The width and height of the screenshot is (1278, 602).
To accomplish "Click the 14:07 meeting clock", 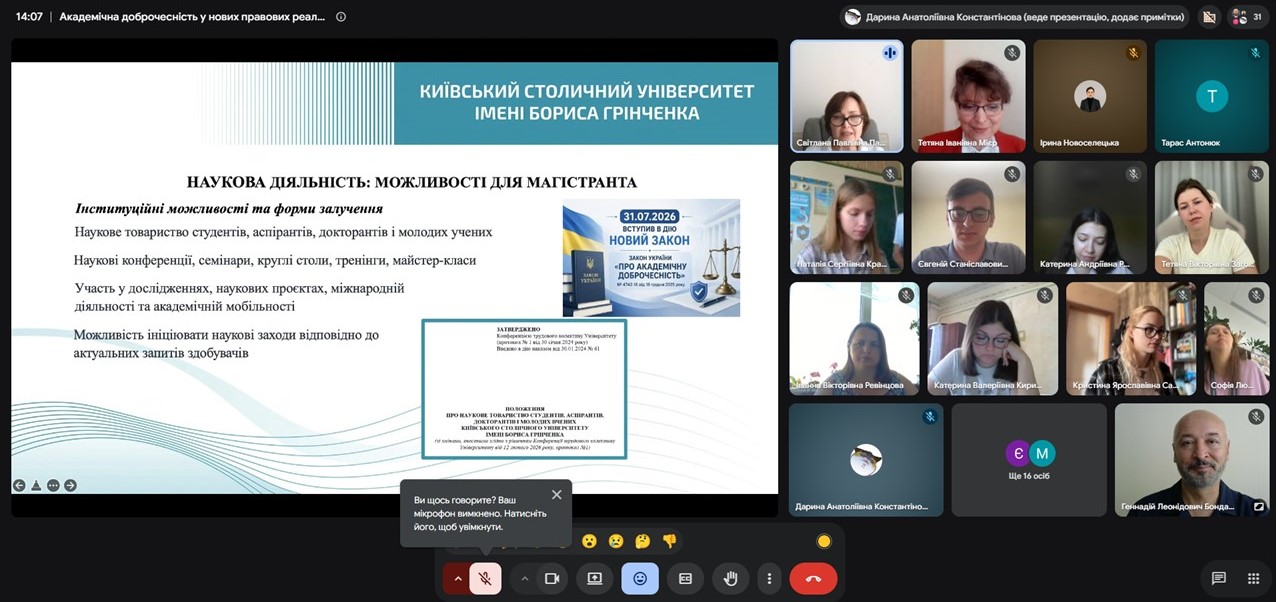I will (x=29, y=17).
